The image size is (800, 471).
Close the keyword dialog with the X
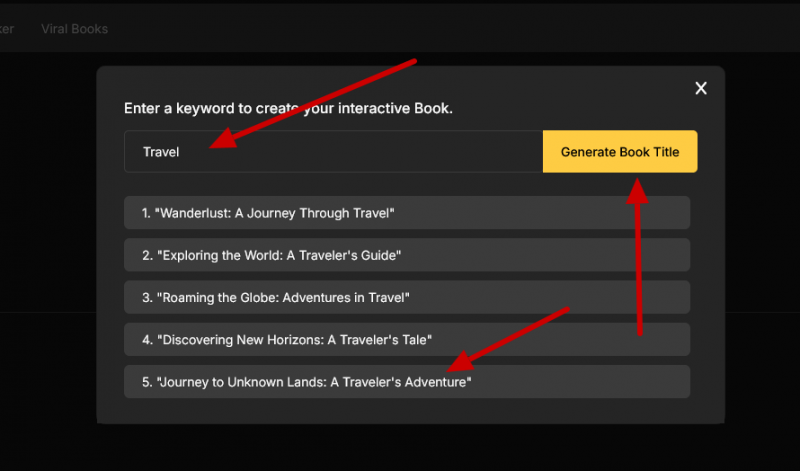[x=701, y=88]
